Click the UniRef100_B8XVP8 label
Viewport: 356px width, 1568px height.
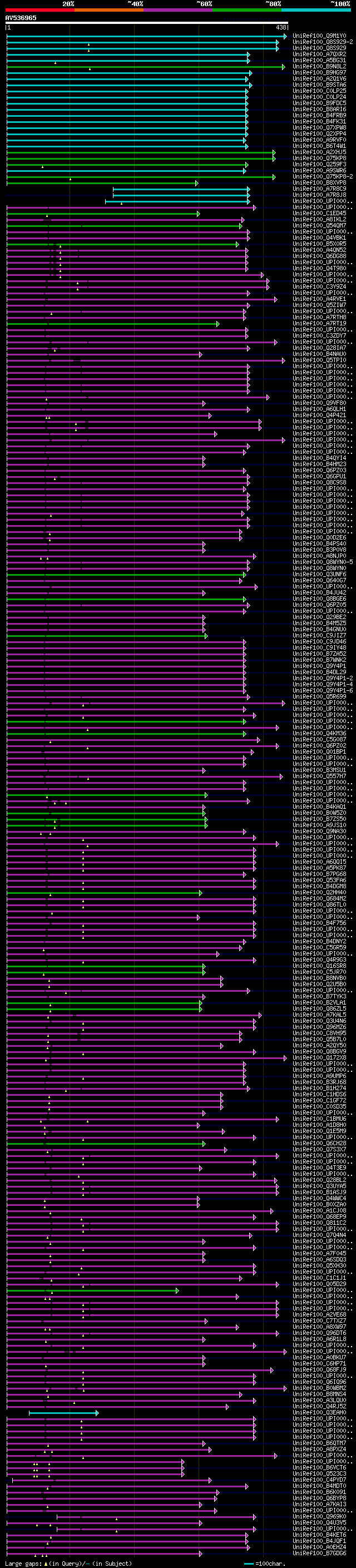click(x=319, y=182)
